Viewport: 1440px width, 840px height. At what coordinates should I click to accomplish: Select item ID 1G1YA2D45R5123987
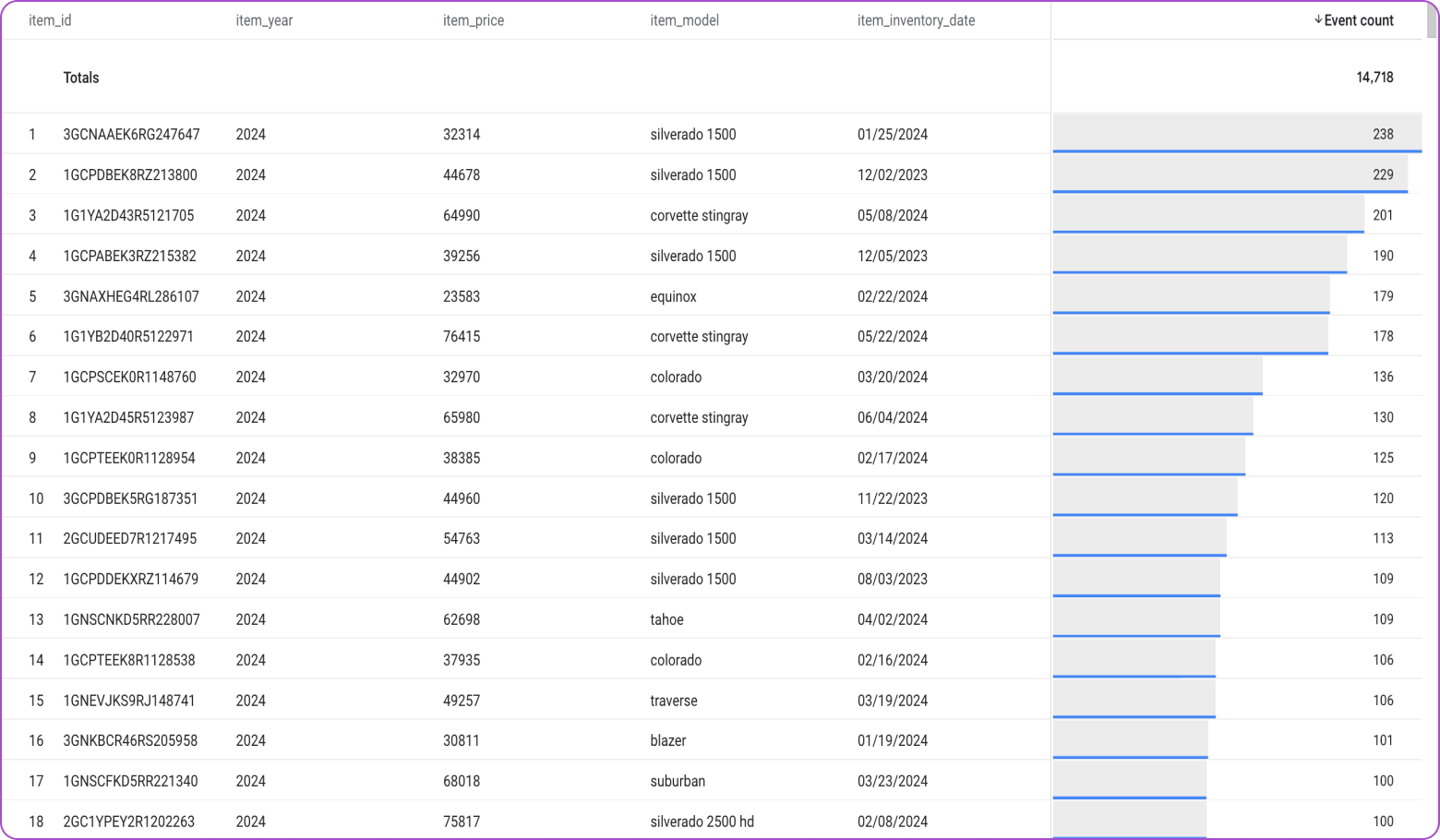click(x=128, y=418)
